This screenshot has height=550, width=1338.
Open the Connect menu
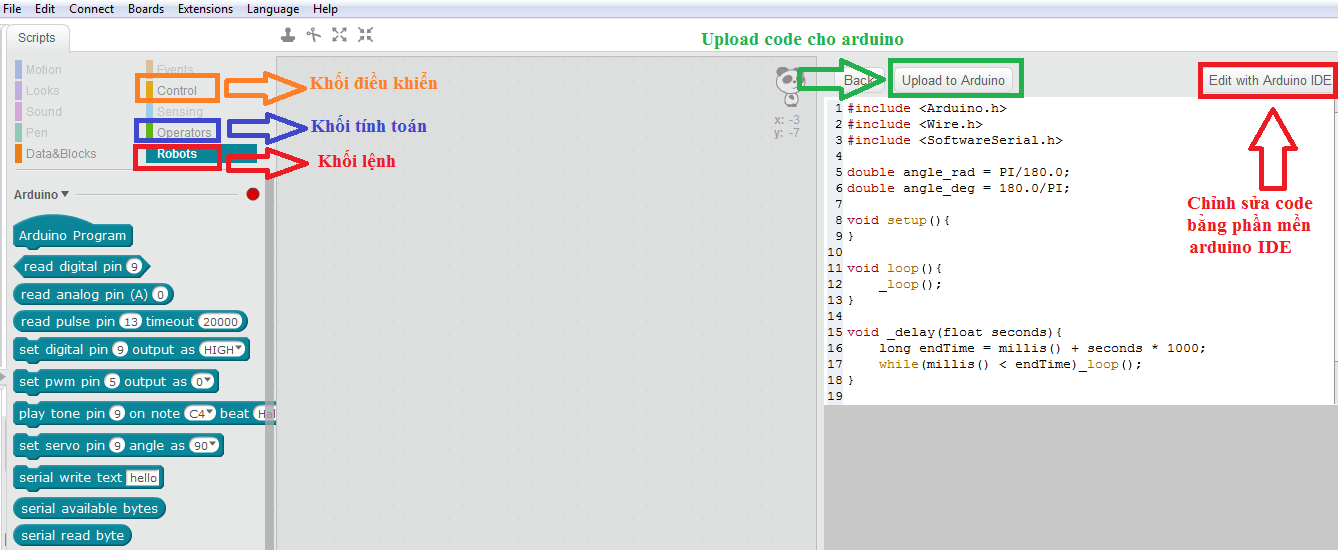pos(91,9)
